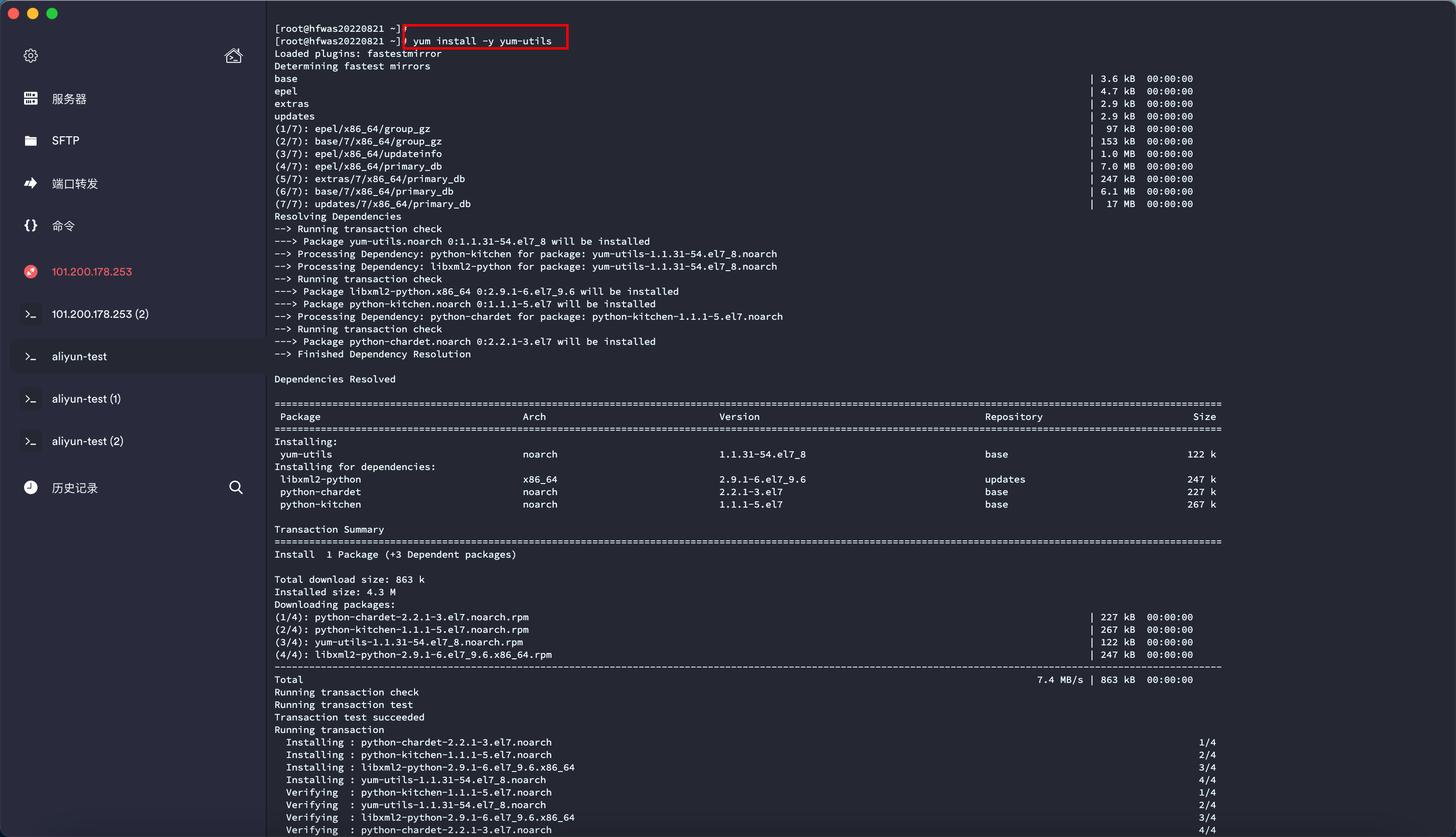The width and height of the screenshot is (1456, 837).
Task: Click the home terminal icon
Action: (x=234, y=55)
